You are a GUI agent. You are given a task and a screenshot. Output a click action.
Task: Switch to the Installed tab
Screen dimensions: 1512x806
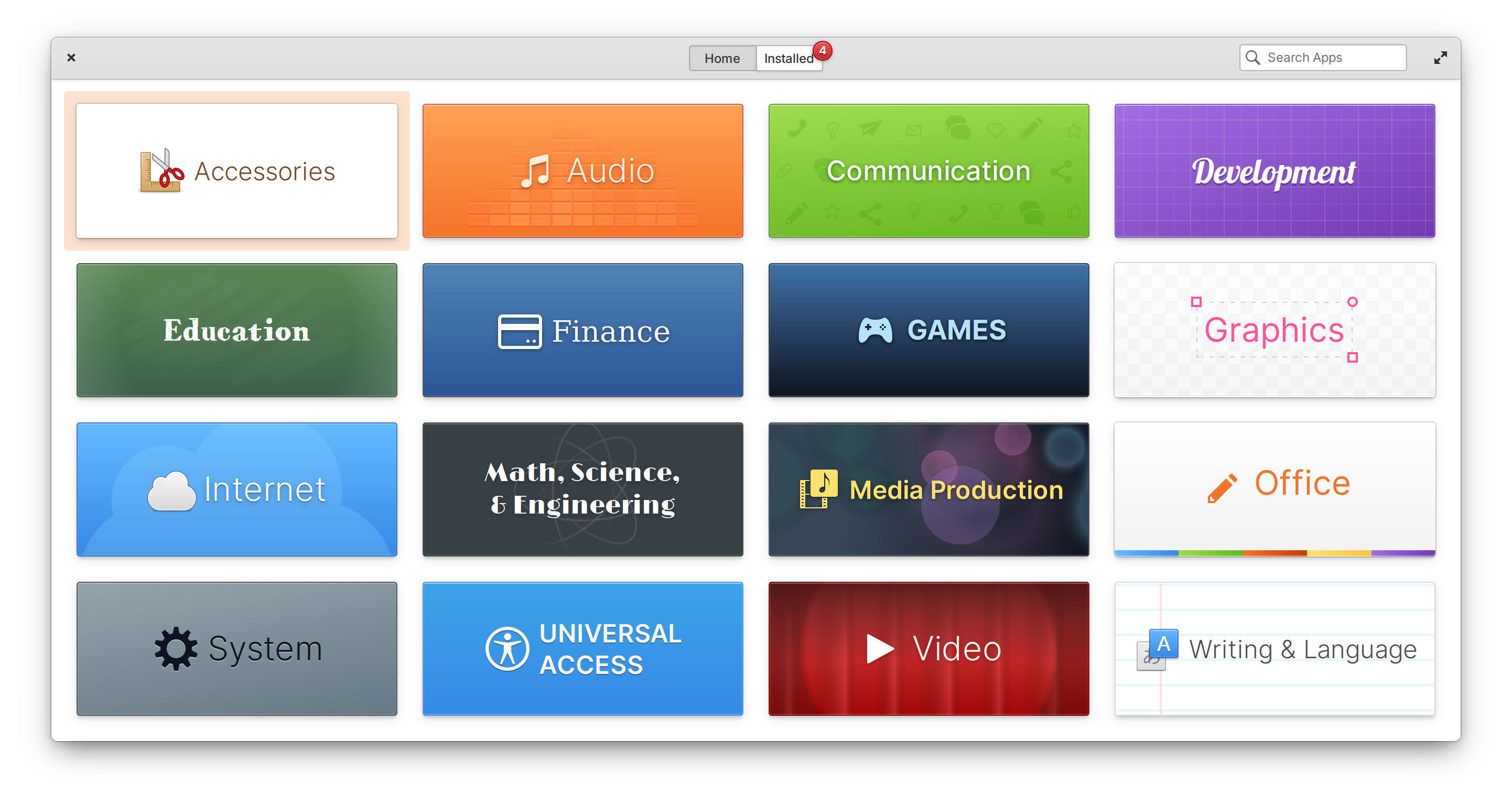(x=789, y=58)
